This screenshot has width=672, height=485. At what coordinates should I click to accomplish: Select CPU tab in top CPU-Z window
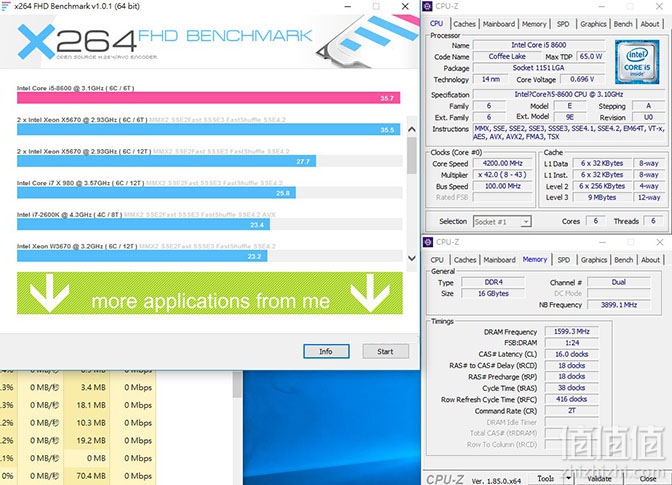(437, 24)
